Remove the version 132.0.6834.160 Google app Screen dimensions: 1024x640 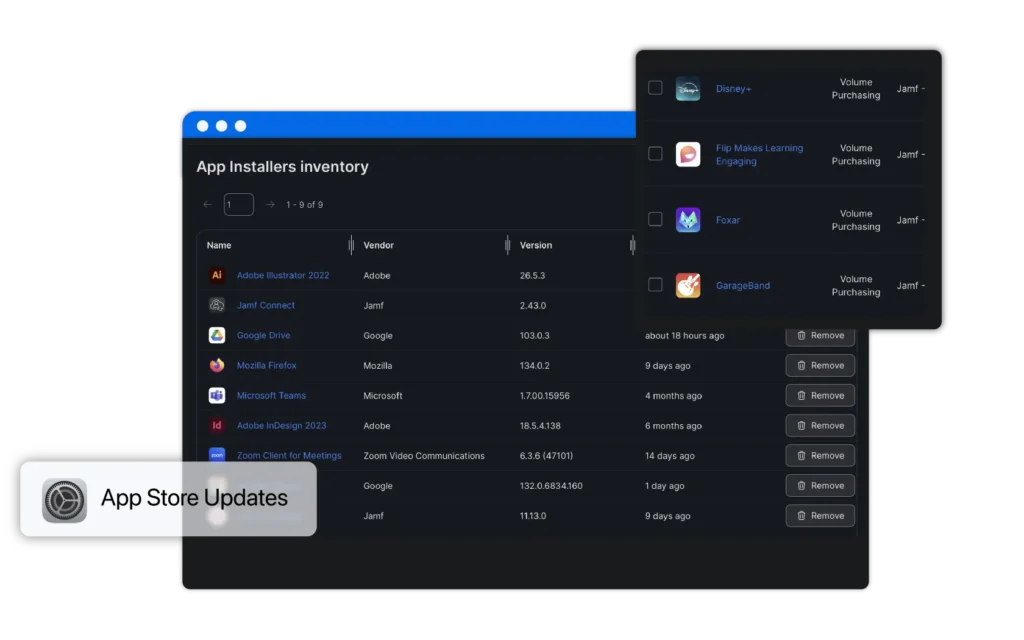point(820,486)
